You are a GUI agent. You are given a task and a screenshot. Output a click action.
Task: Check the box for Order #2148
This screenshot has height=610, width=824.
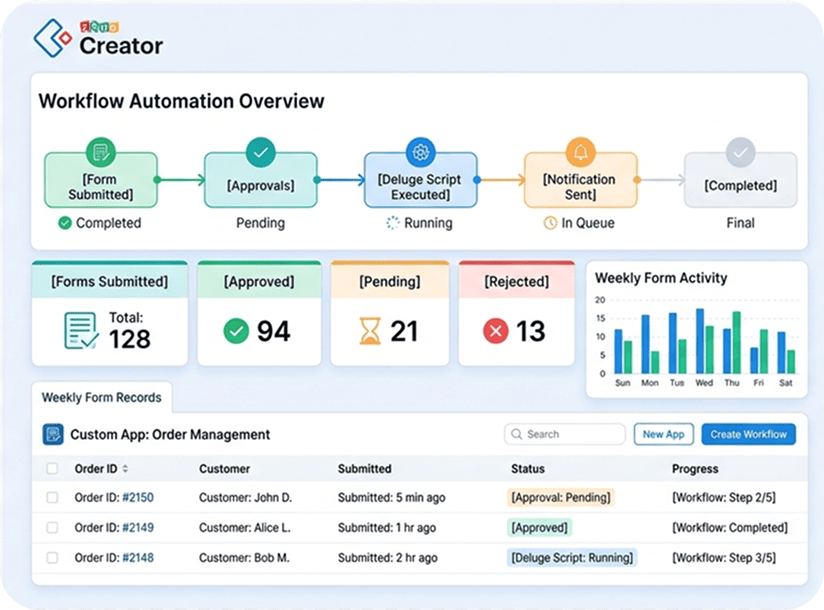click(52, 557)
